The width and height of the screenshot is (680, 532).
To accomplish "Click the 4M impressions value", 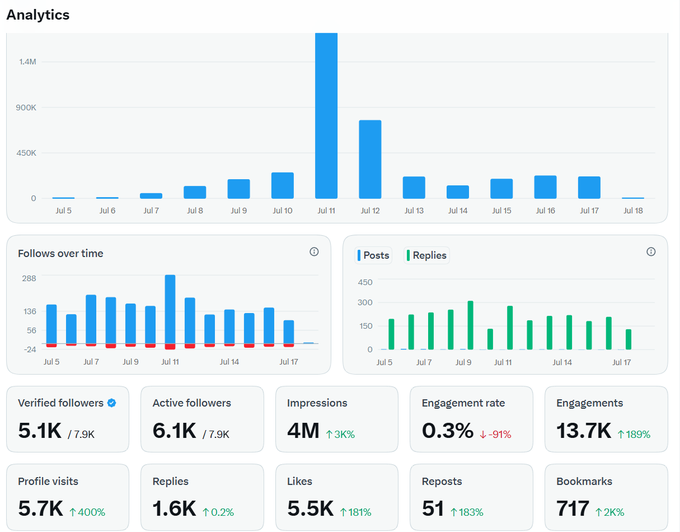I will point(303,431).
